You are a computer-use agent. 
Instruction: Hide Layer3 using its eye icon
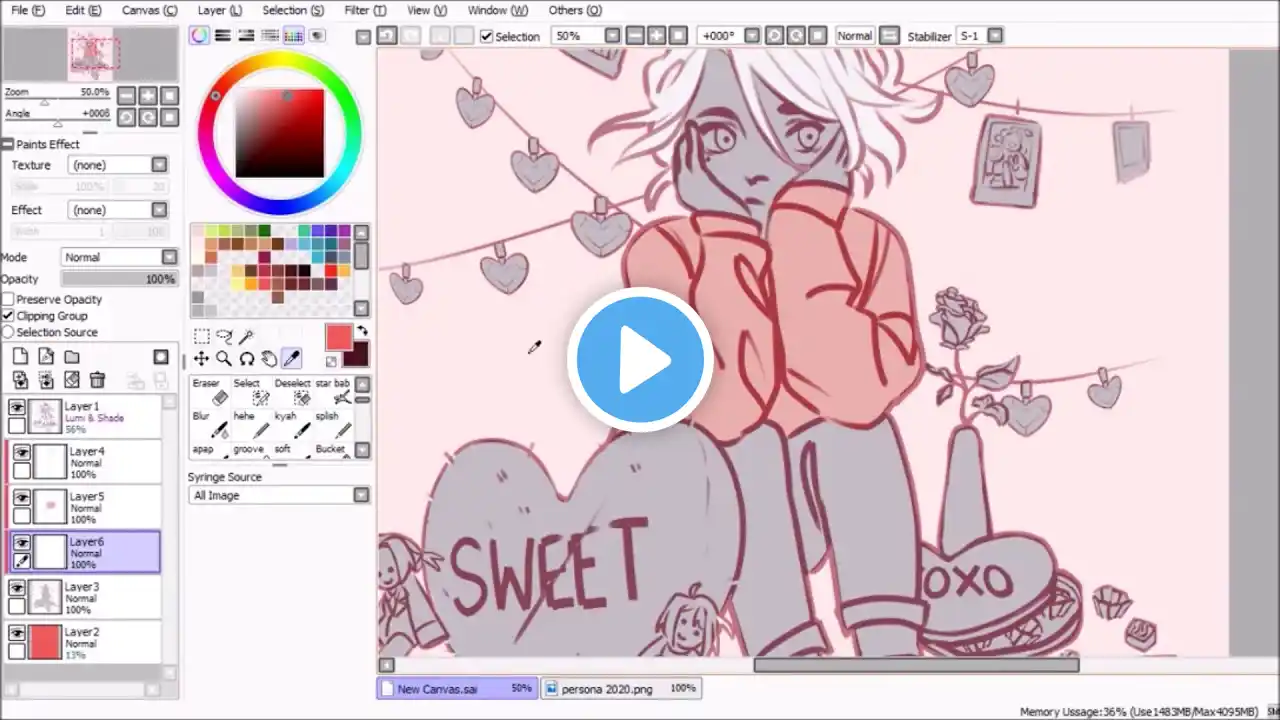click(x=17, y=588)
